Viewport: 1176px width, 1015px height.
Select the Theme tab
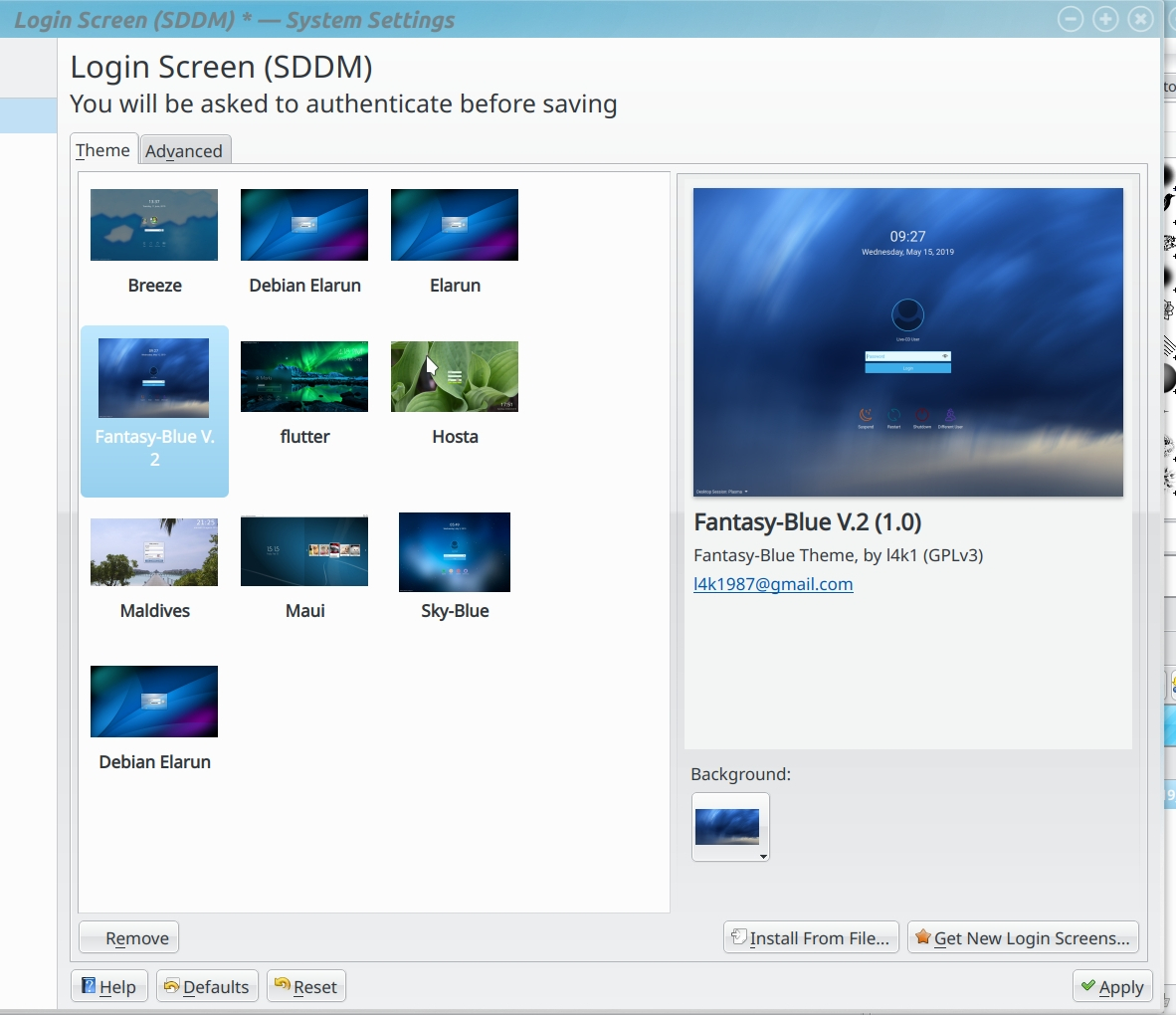[x=102, y=149]
